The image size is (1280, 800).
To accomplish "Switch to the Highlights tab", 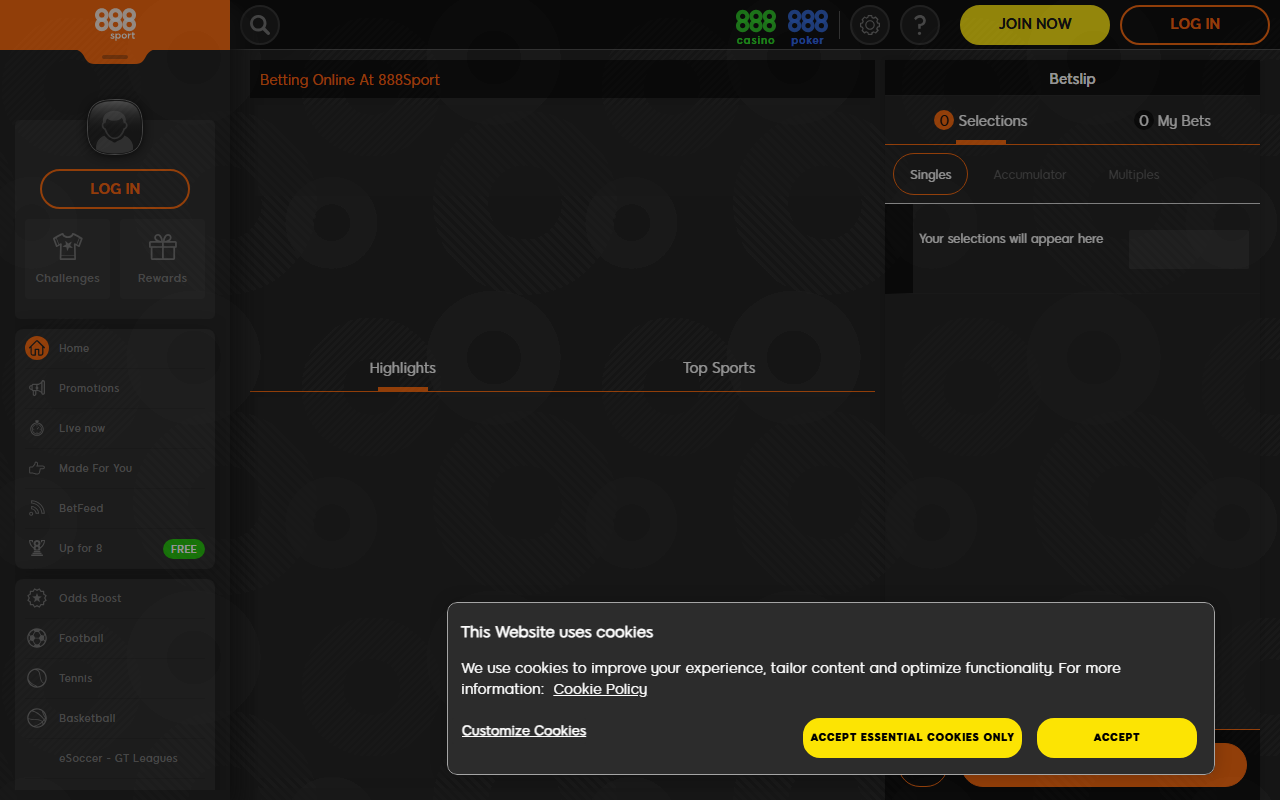I will coord(402,368).
